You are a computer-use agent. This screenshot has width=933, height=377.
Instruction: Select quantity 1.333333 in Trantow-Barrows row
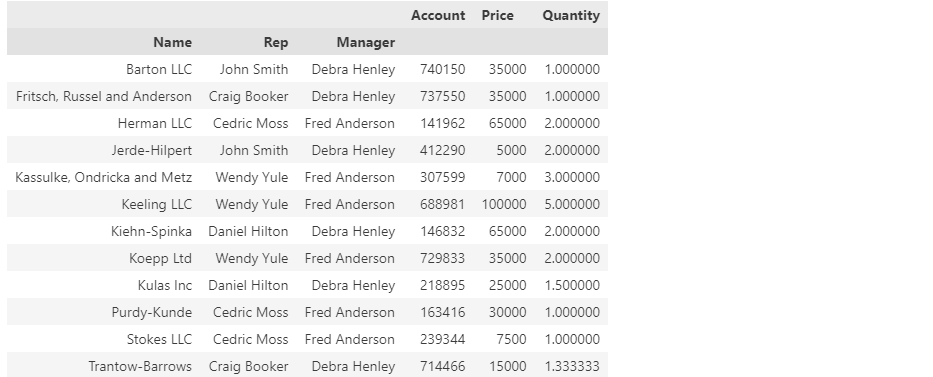point(572,366)
